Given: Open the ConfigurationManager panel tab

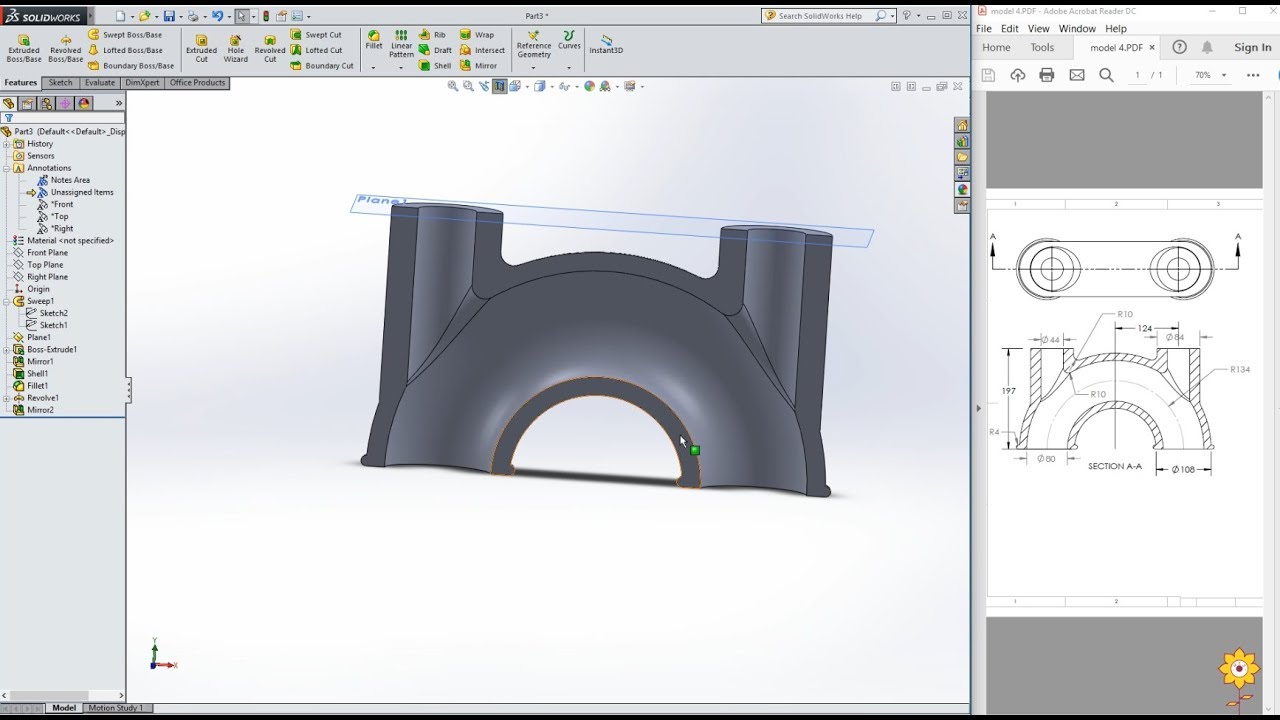Looking at the screenshot, I should click(x=46, y=103).
